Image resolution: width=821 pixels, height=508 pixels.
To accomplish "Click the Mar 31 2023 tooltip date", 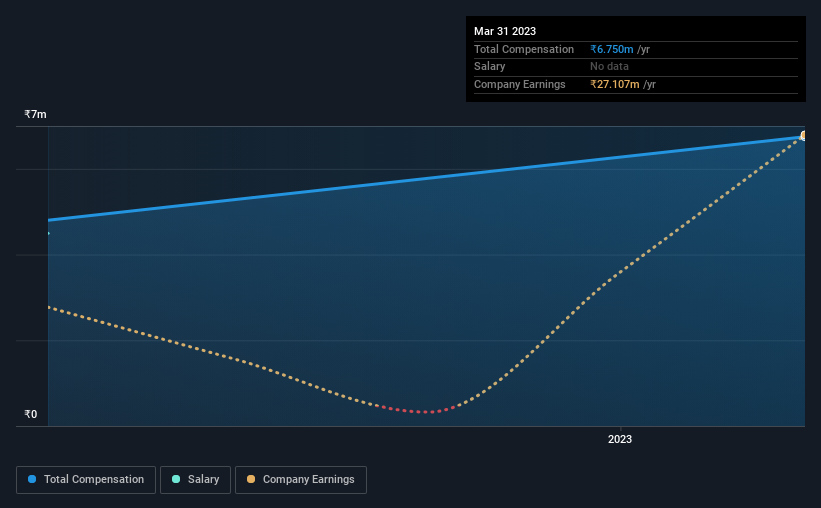I will pyautogui.click(x=505, y=31).
